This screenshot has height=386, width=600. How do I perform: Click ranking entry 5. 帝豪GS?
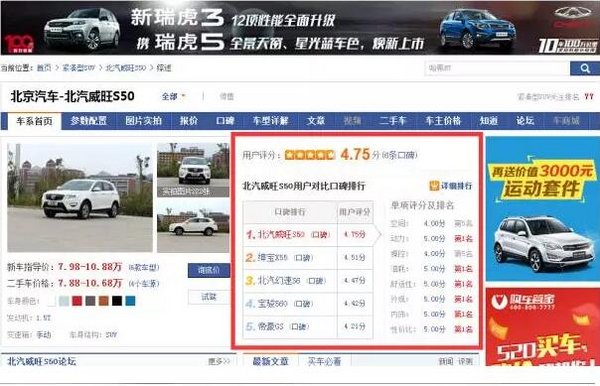(278, 327)
